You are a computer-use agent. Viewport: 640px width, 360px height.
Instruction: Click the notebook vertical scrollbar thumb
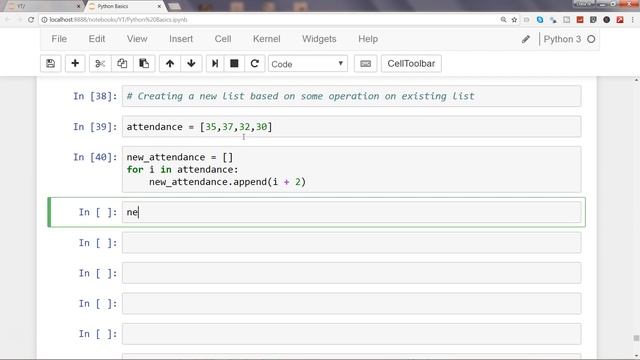coord(636,338)
